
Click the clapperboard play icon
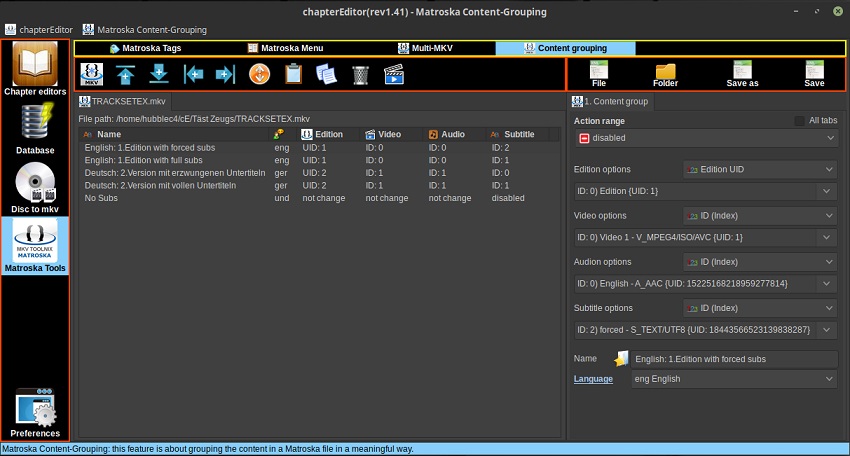click(394, 74)
